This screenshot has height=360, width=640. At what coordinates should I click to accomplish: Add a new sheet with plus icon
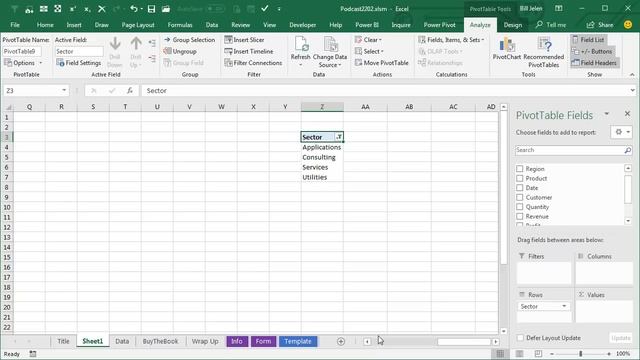[x=341, y=341]
